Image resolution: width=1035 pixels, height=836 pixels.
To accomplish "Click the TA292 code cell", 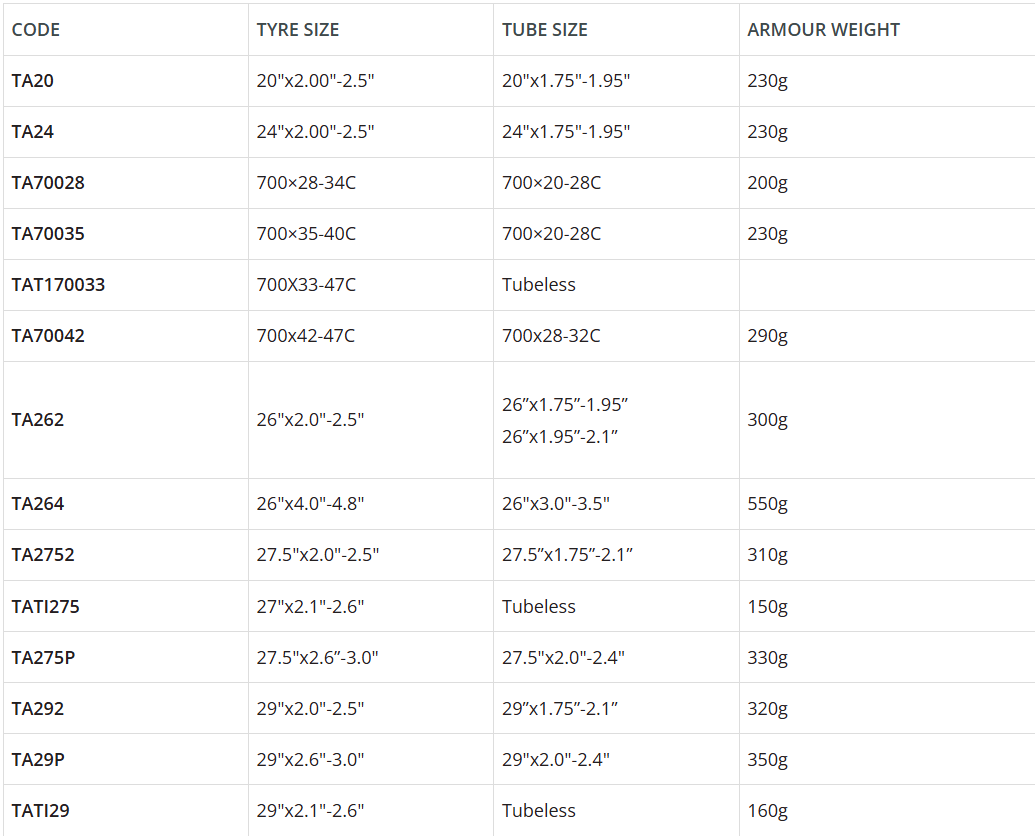I will [38, 709].
